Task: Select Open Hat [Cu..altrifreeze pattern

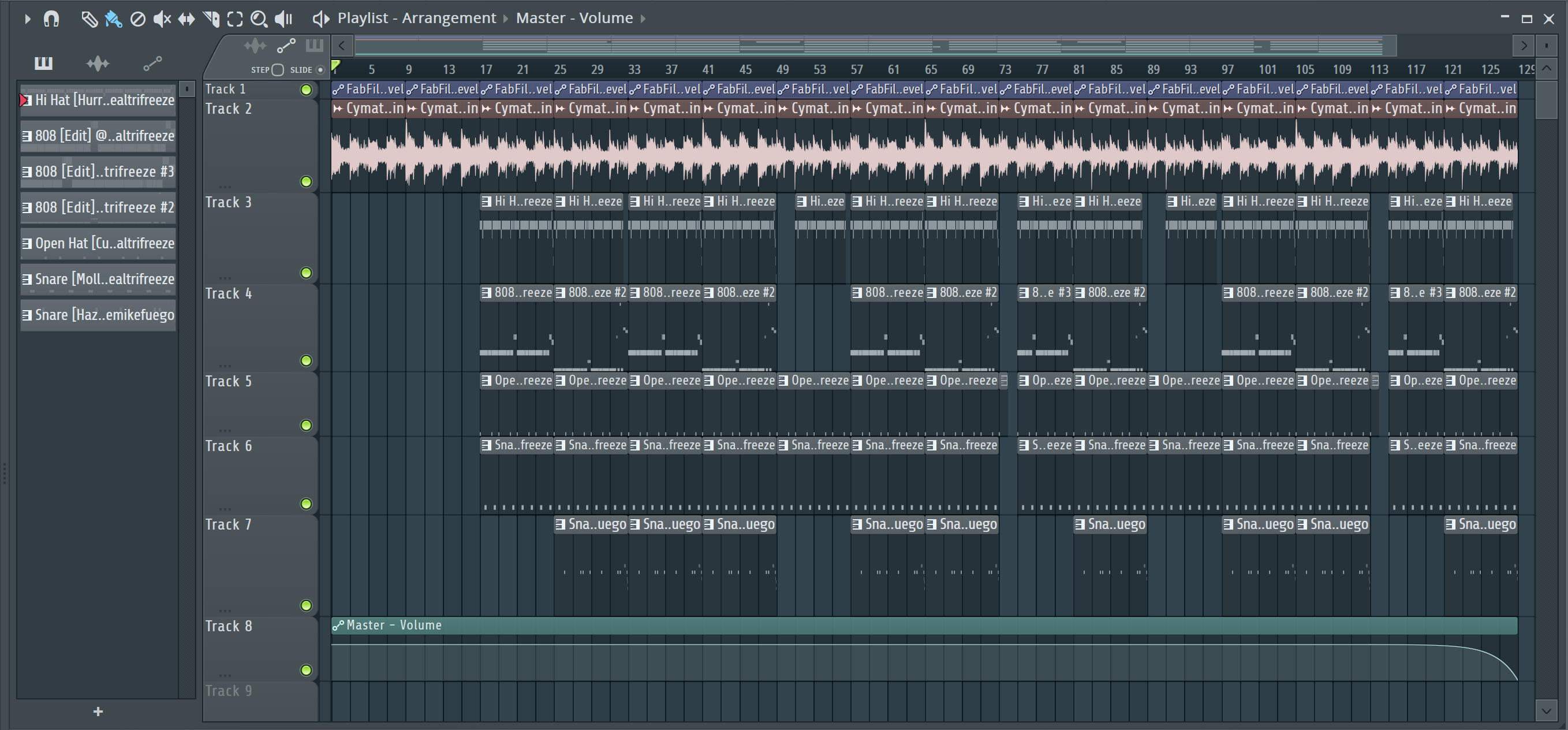Action: click(x=98, y=244)
